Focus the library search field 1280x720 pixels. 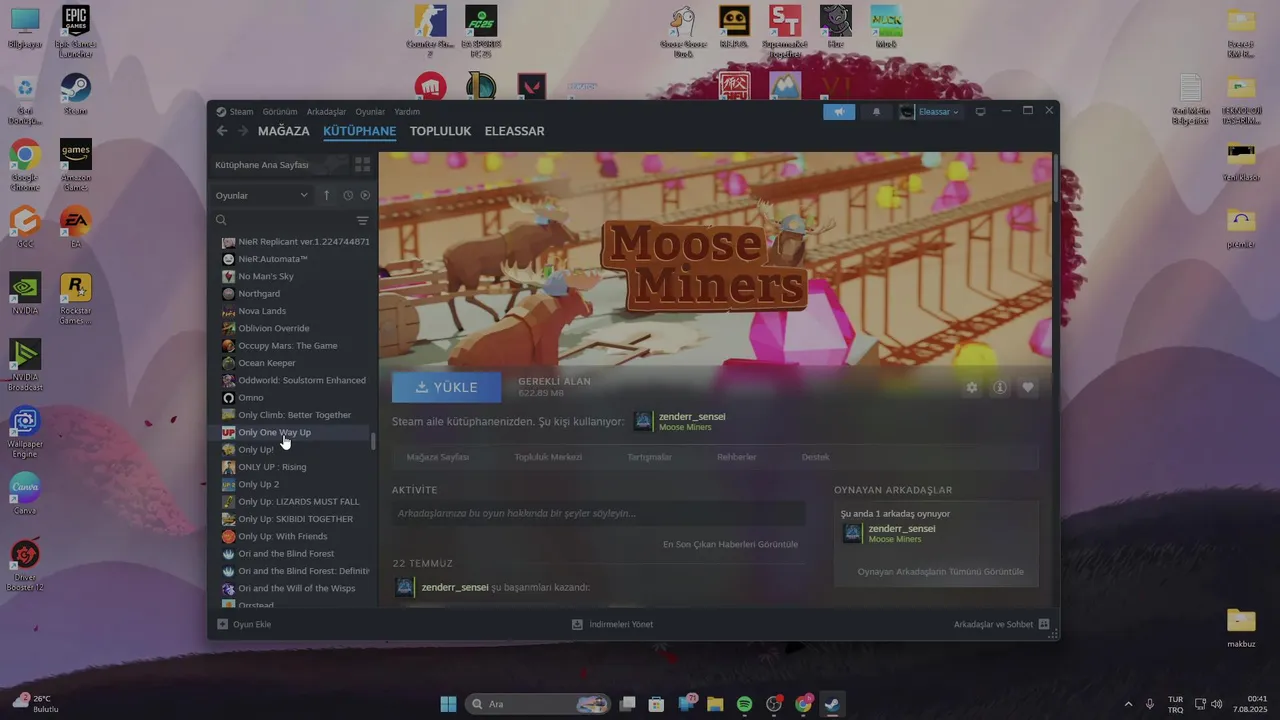pos(284,220)
